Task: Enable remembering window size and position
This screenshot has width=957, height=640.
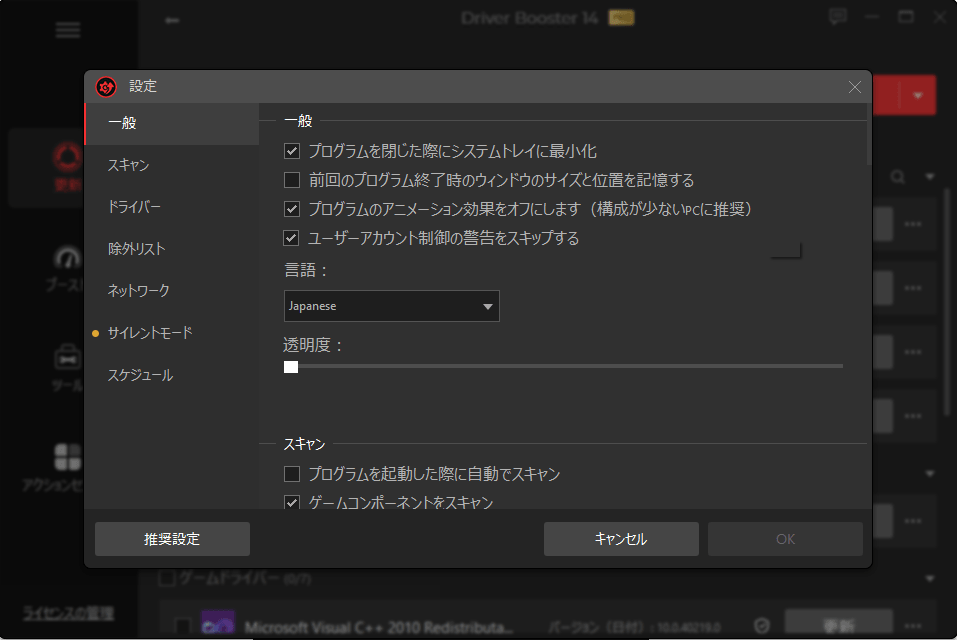Action: tap(292, 180)
